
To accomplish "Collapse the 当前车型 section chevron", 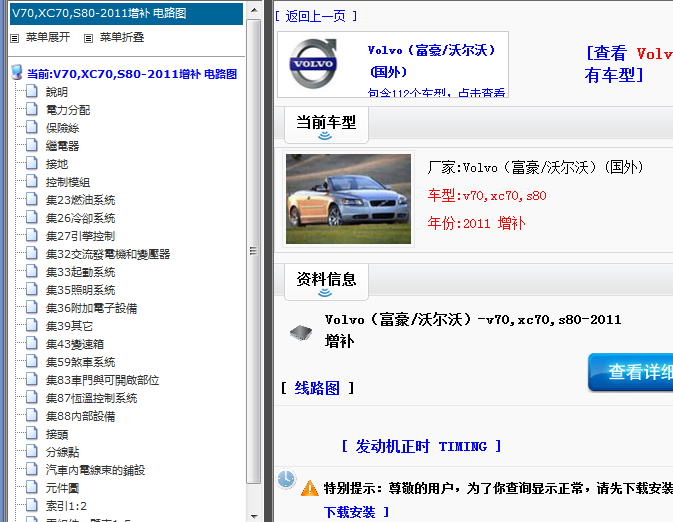I will [x=325, y=136].
